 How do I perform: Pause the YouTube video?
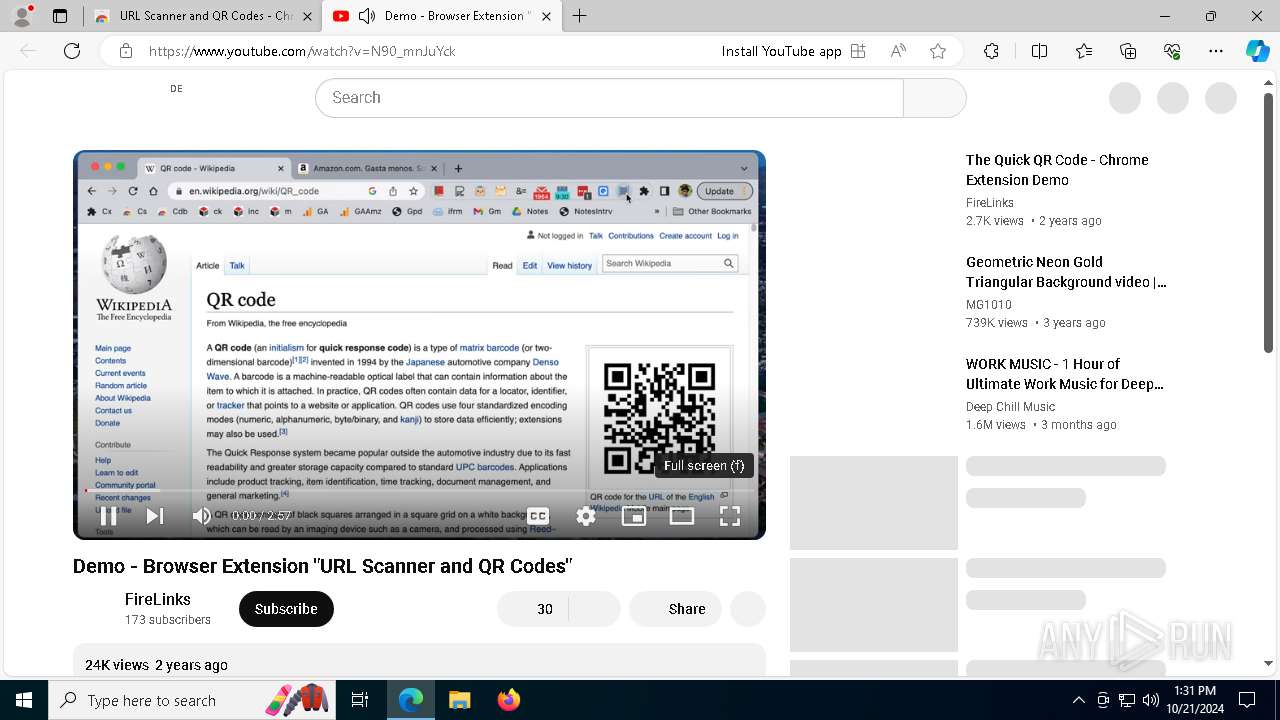(109, 516)
